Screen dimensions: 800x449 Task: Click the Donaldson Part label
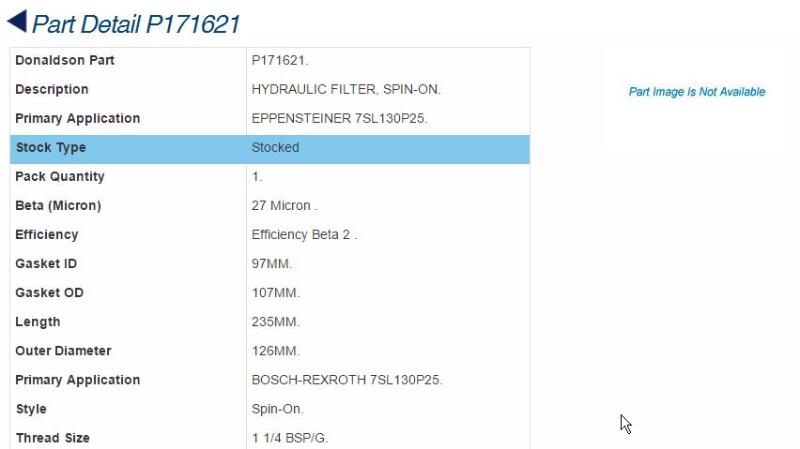click(65, 60)
